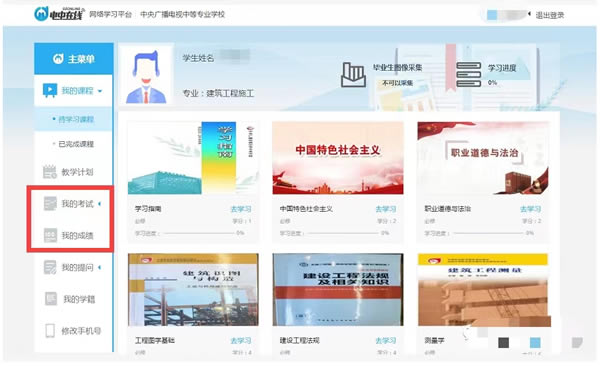Click the 我的成绩 score icon

(50, 235)
